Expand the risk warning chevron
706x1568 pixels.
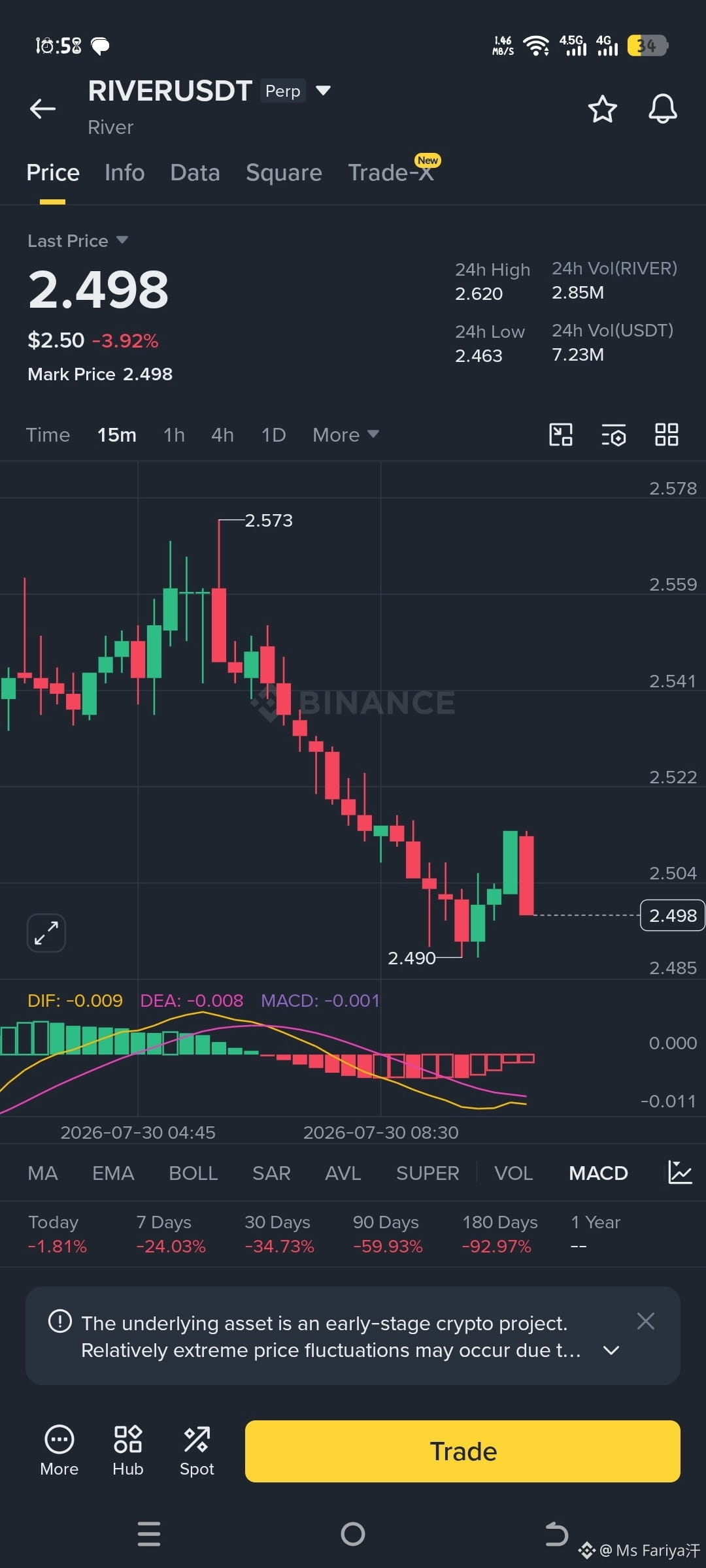pos(611,1350)
